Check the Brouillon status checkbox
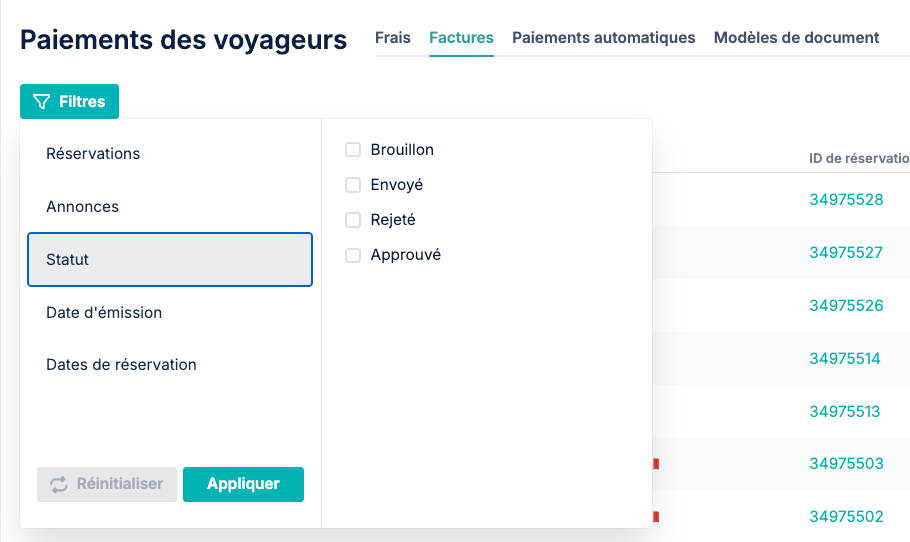The image size is (910, 542). [353, 150]
